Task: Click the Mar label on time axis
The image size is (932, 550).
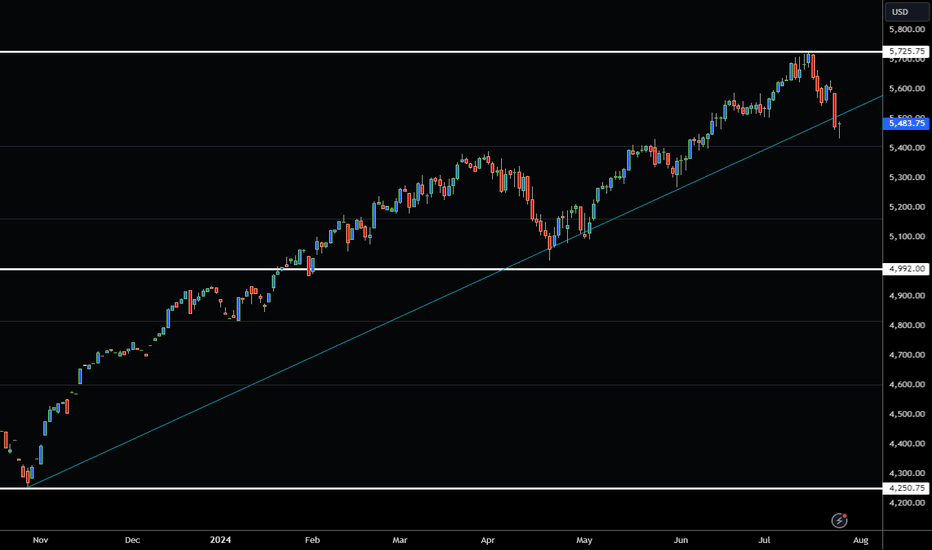Action: pyautogui.click(x=399, y=540)
